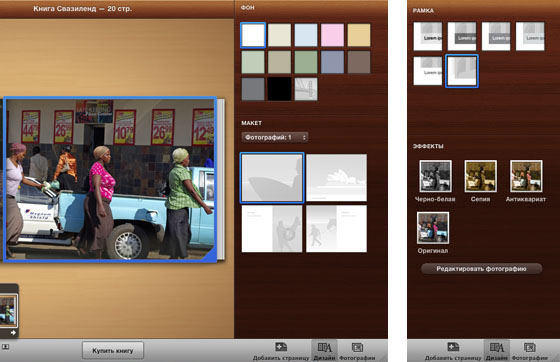Pick the brown background swatch
The image size is (560, 362).
point(359,62)
